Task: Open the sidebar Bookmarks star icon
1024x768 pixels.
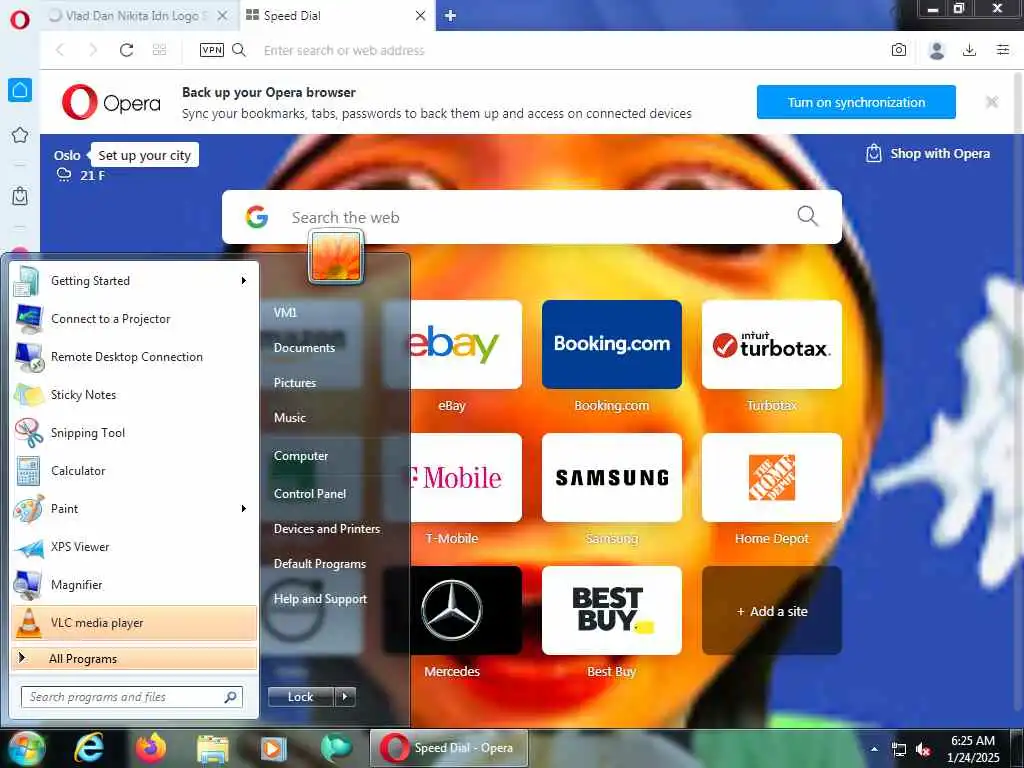Action: click(20, 135)
